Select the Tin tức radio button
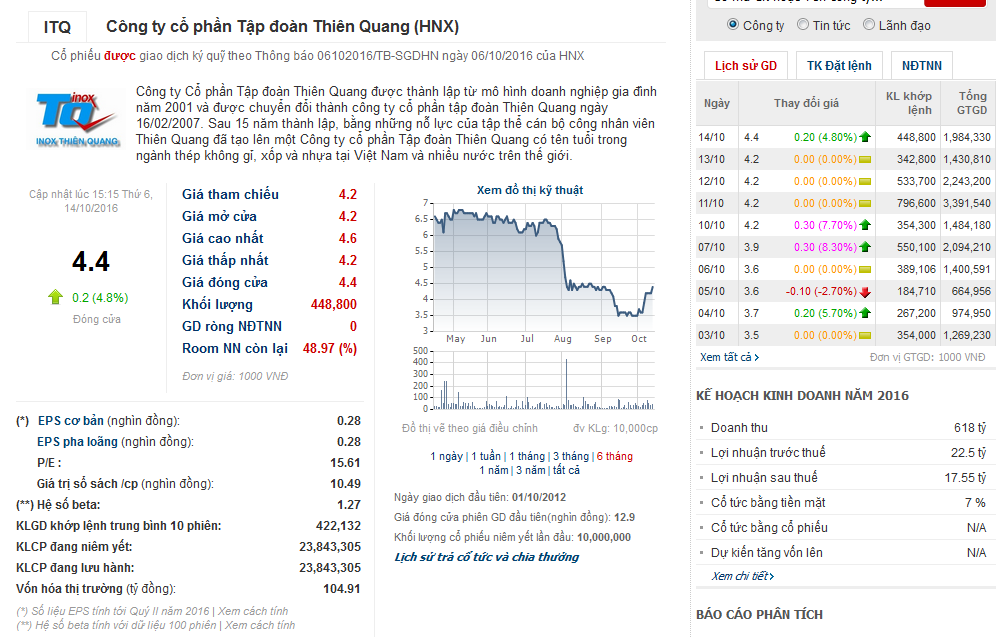This screenshot has height=637, width=1007. [x=803, y=24]
